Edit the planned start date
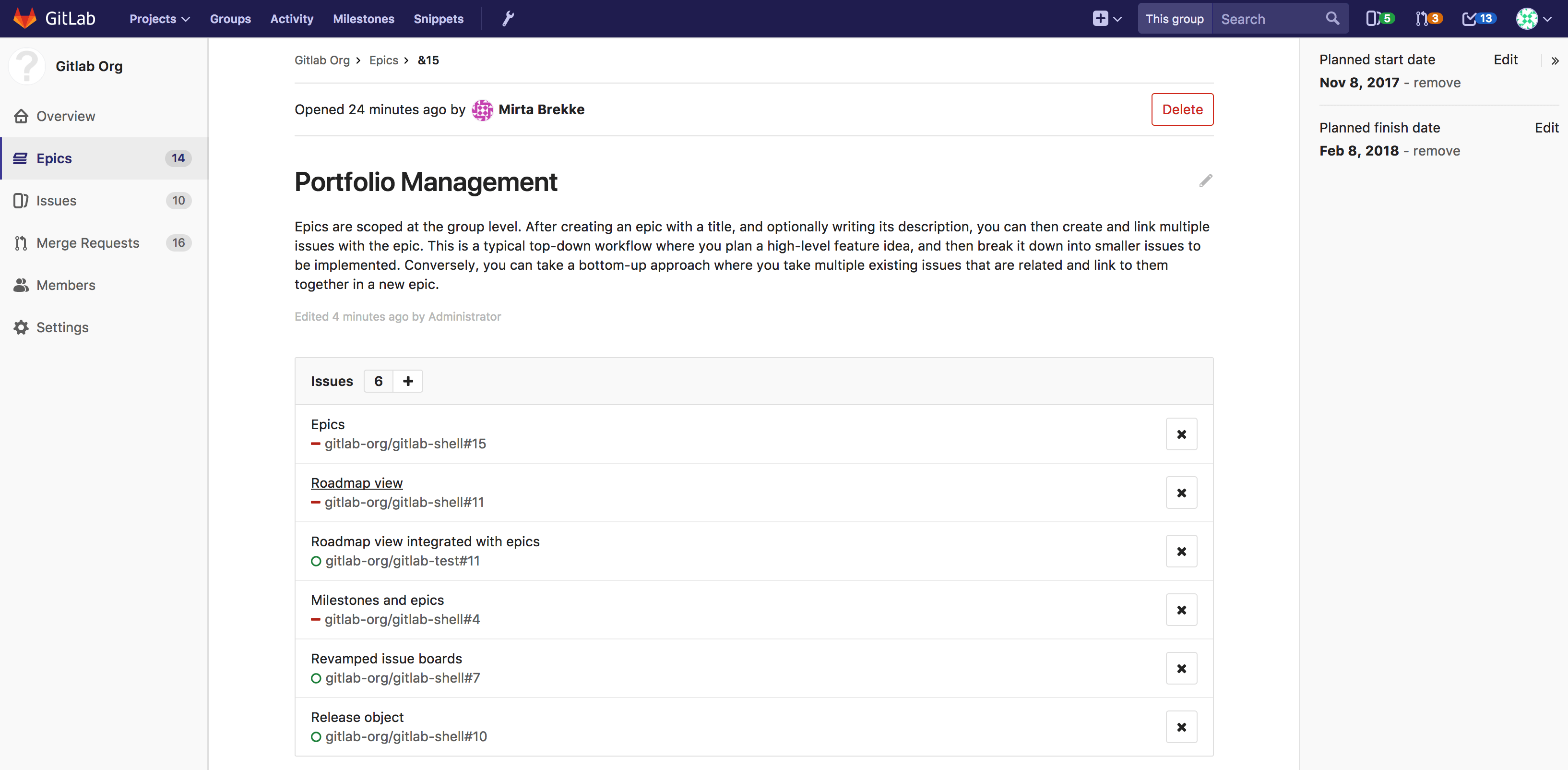The width and height of the screenshot is (1568, 770). click(x=1505, y=60)
